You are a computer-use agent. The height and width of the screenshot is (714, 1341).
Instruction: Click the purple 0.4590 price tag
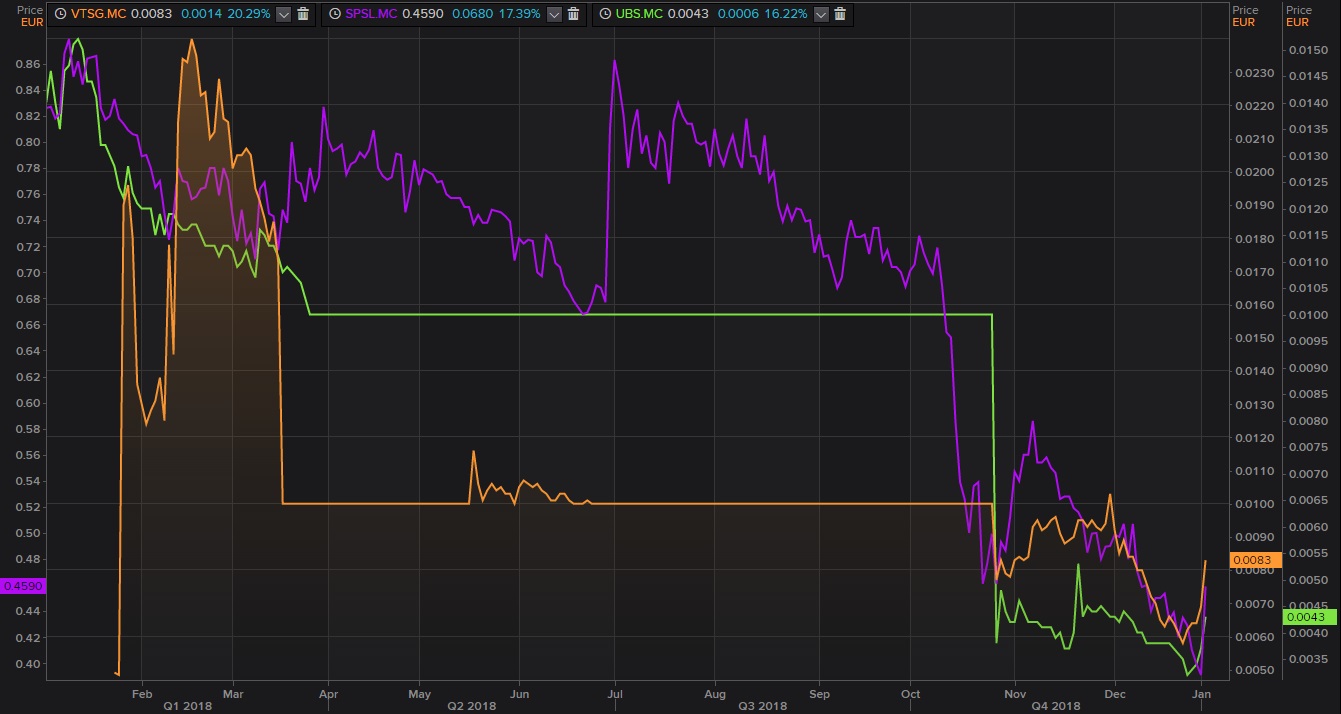pyautogui.click(x=23, y=586)
